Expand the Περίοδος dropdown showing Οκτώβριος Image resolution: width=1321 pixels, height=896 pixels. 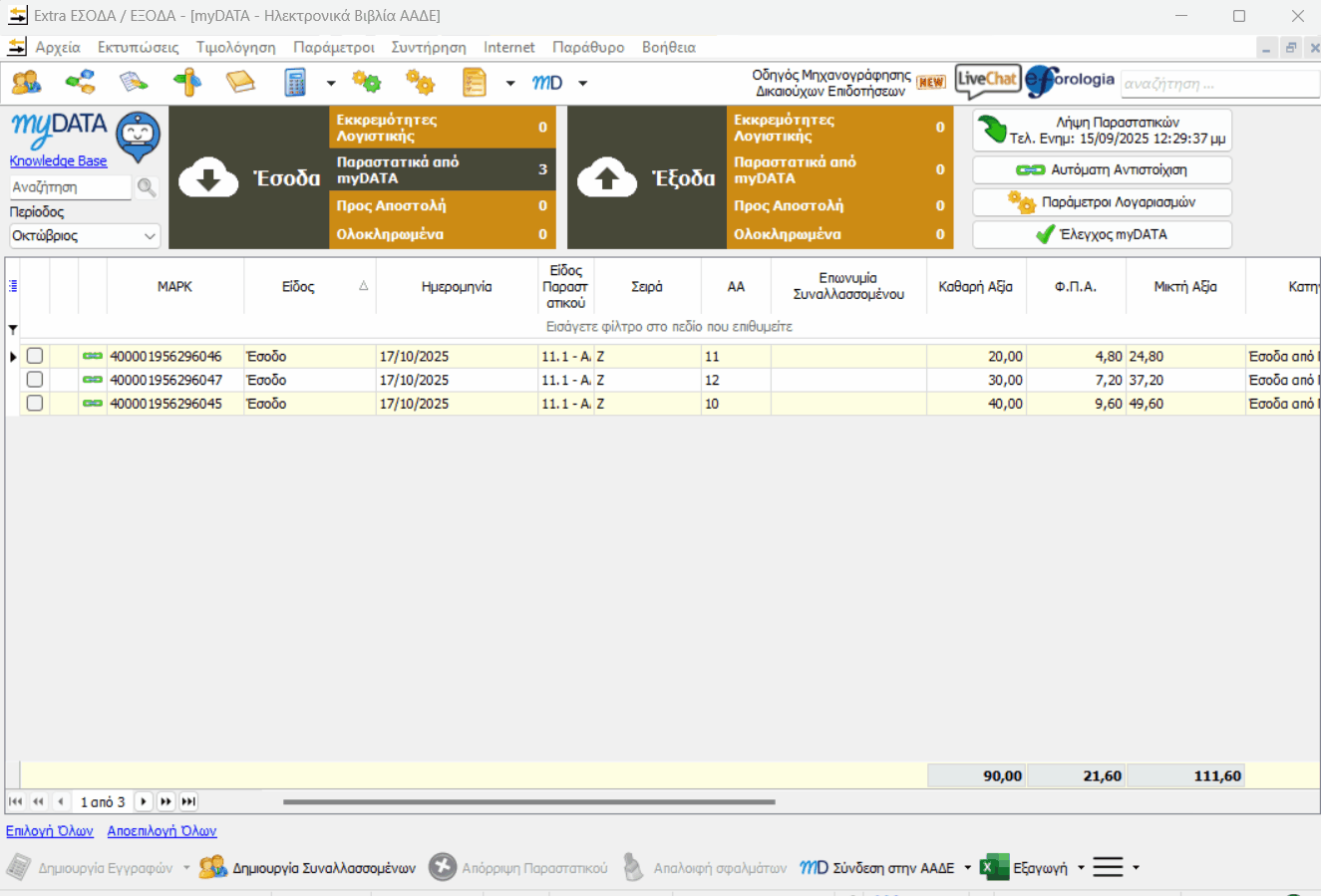coord(150,236)
